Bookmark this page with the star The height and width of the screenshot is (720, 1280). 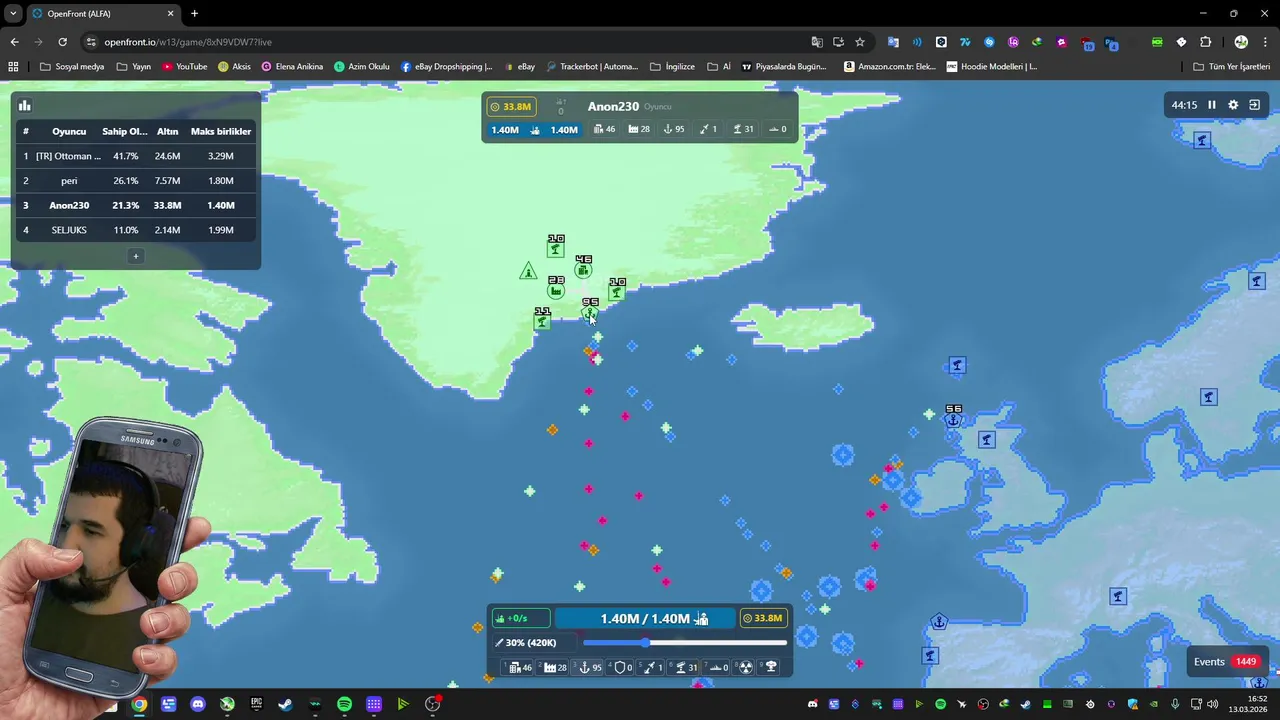point(859,42)
